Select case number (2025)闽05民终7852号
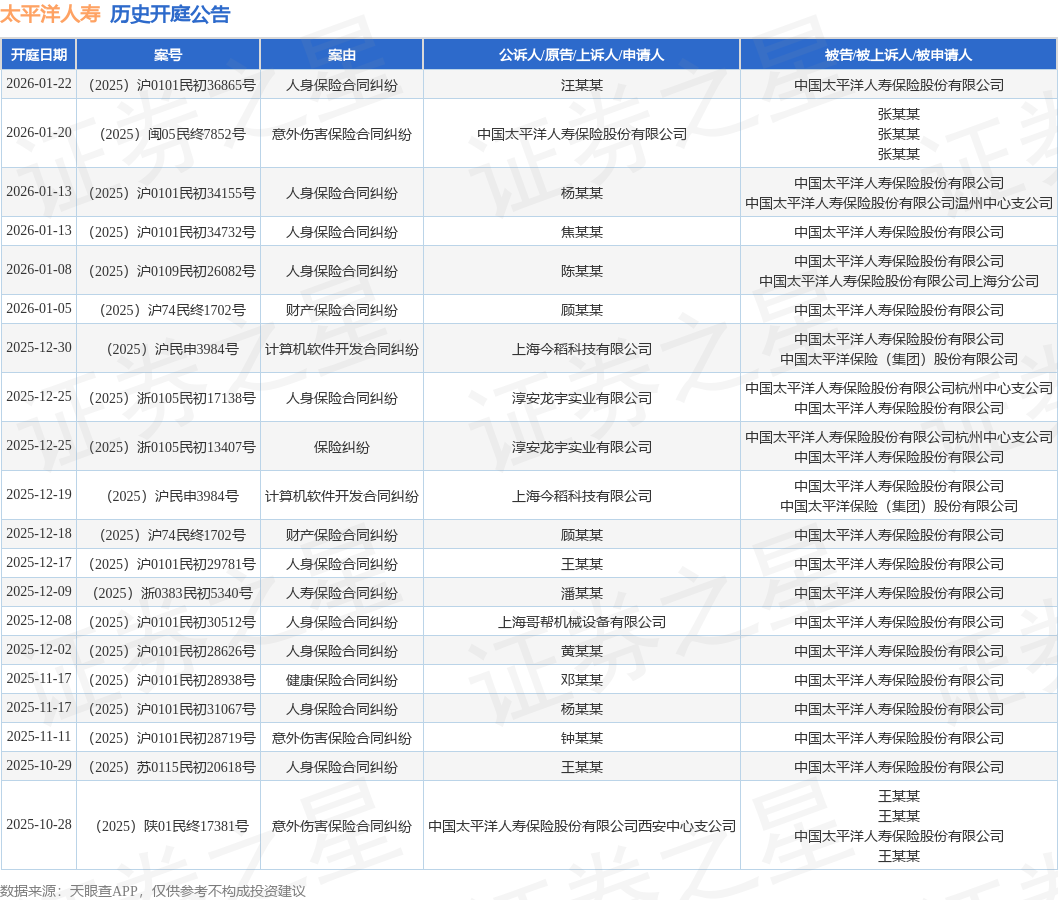This screenshot has width=1058, height=900. [x=172, y=134]
